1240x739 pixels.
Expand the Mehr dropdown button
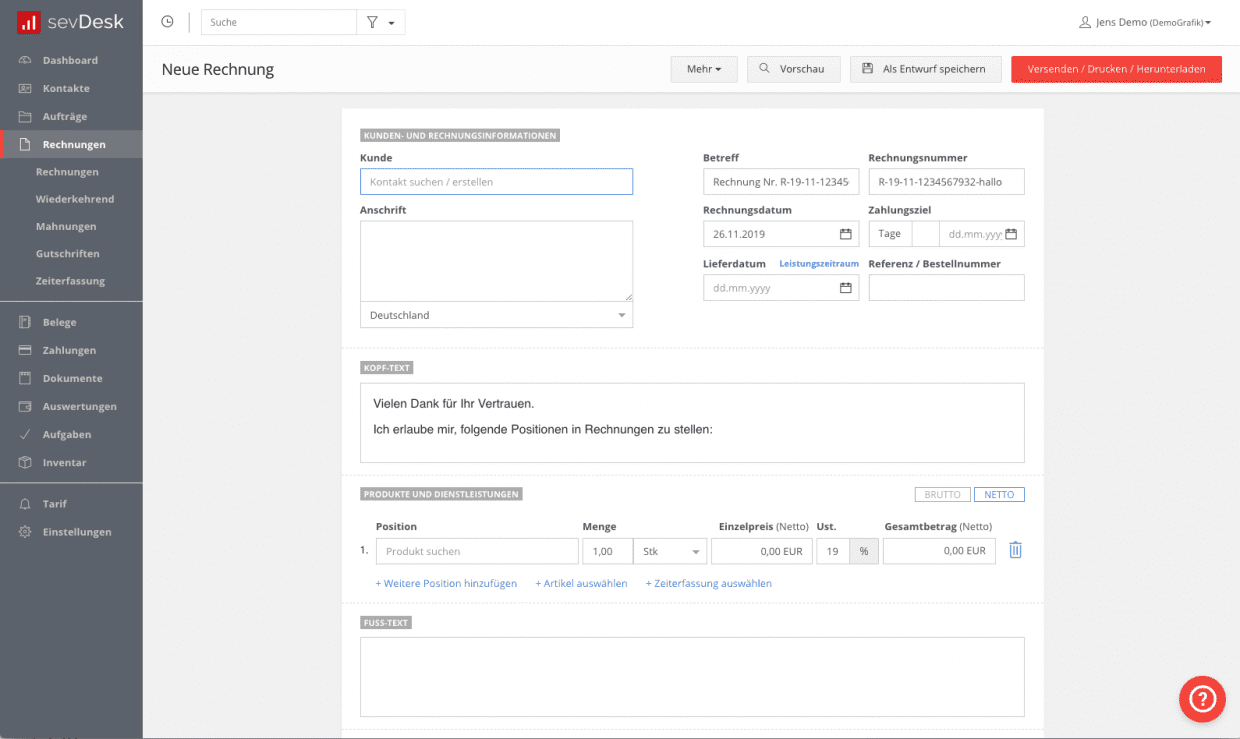pos(704,69)
